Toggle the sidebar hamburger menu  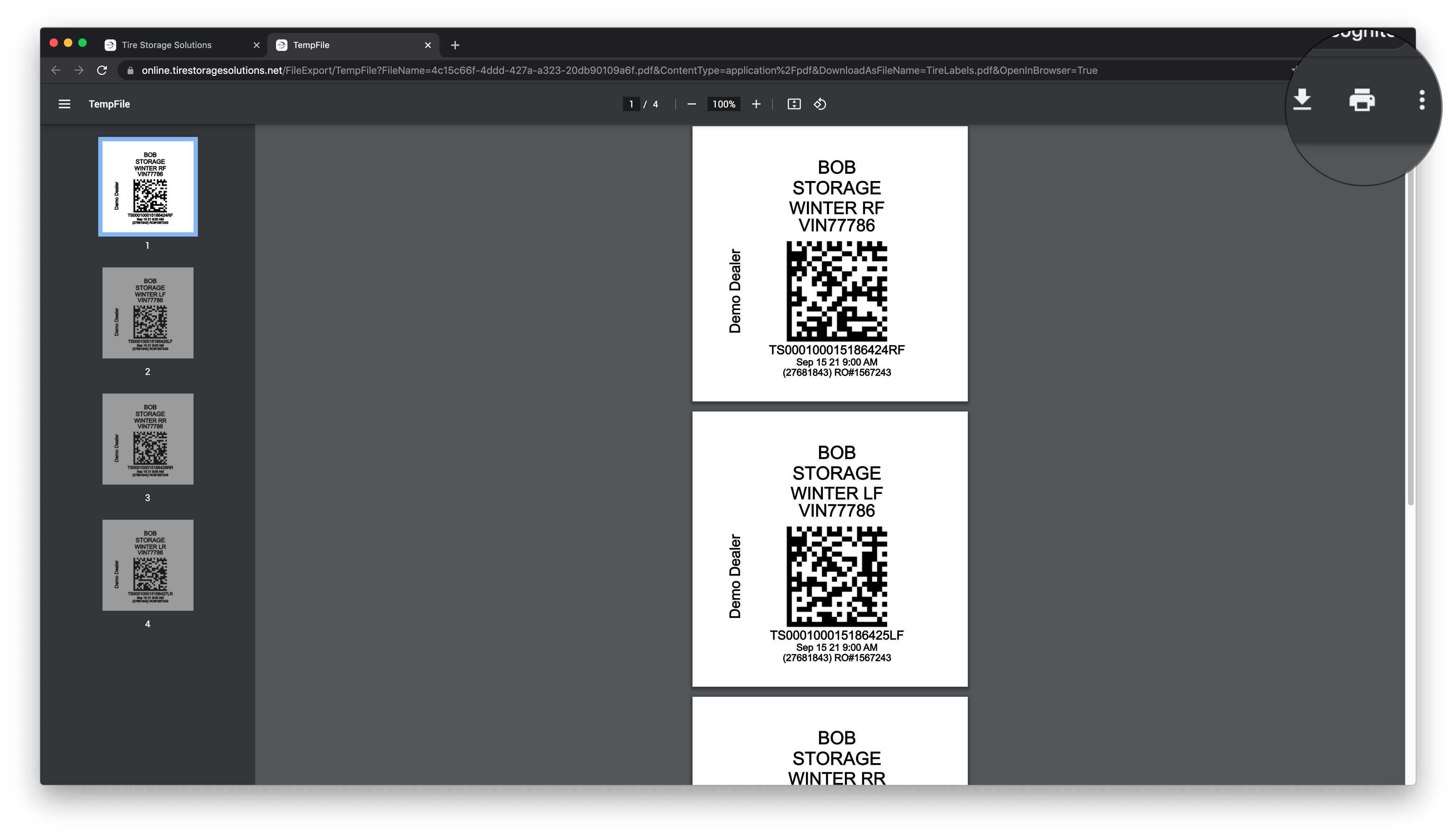[x=65, y=104]
